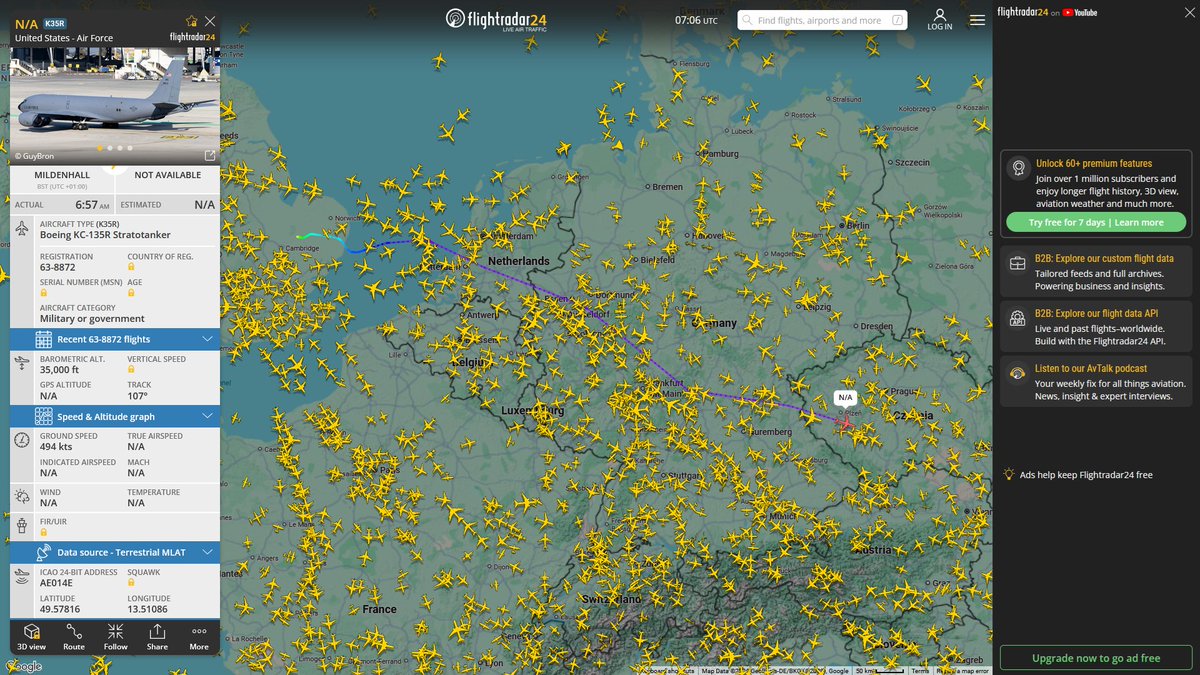Add this aircraft to favorites with the star icon
Image resolution: width=1200 pixels, height=675 pixels.
click(191, 21)
